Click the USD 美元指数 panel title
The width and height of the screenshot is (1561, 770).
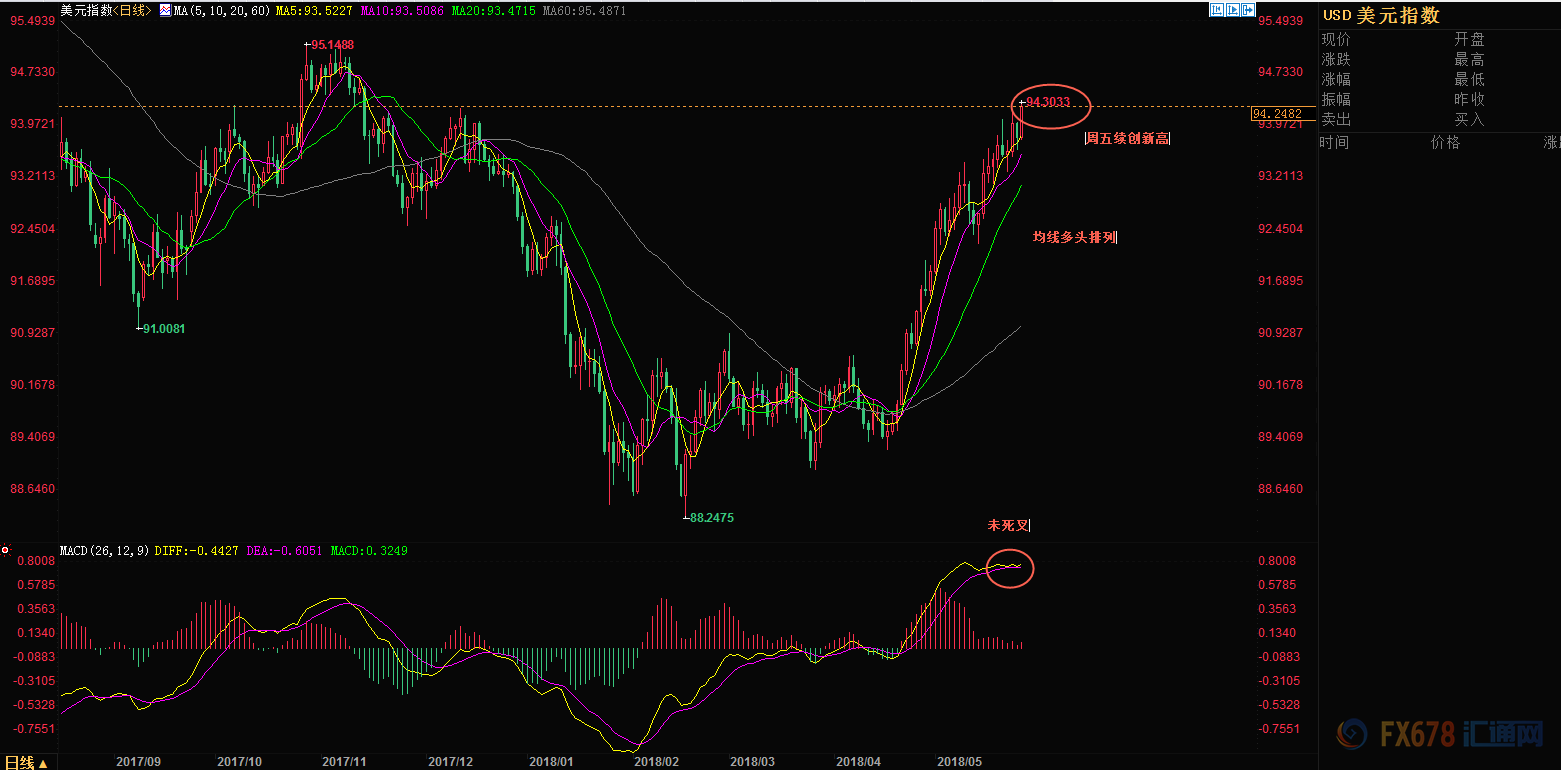click(x=1381, y=15)
